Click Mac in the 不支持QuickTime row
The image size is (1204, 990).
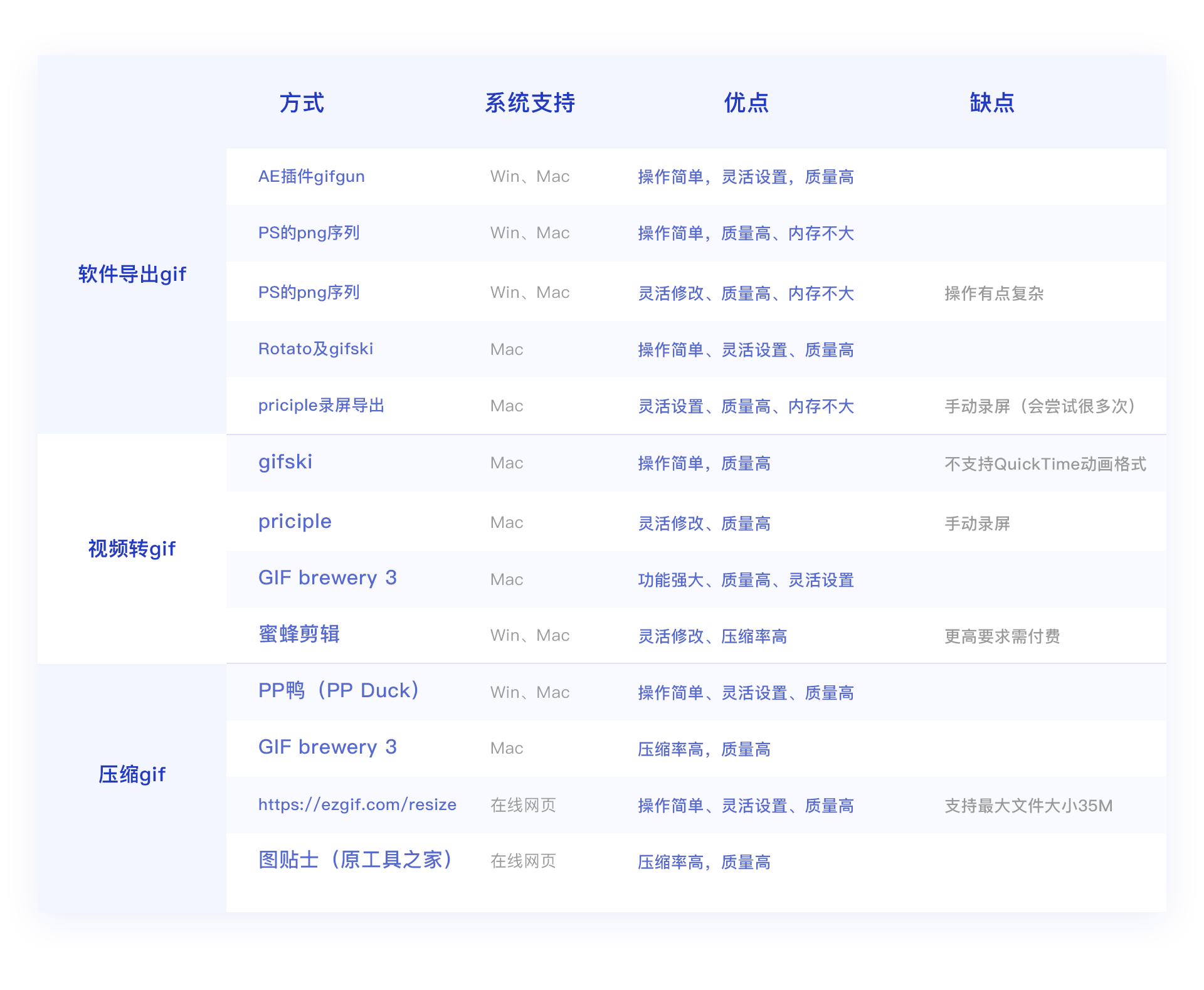pyautogui.click(x=507, y=463)
